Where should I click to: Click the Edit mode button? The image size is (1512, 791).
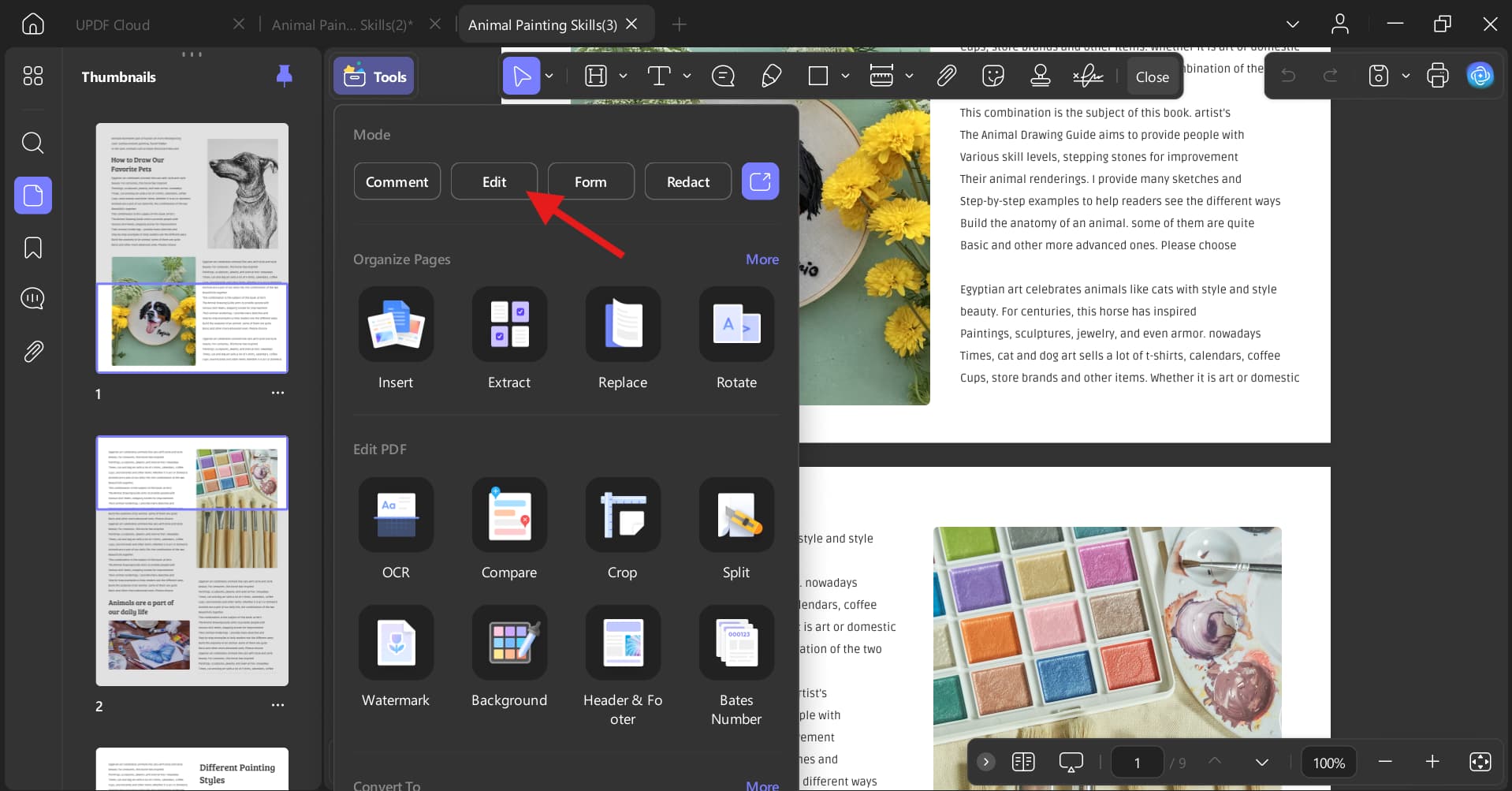pos(493,181)
